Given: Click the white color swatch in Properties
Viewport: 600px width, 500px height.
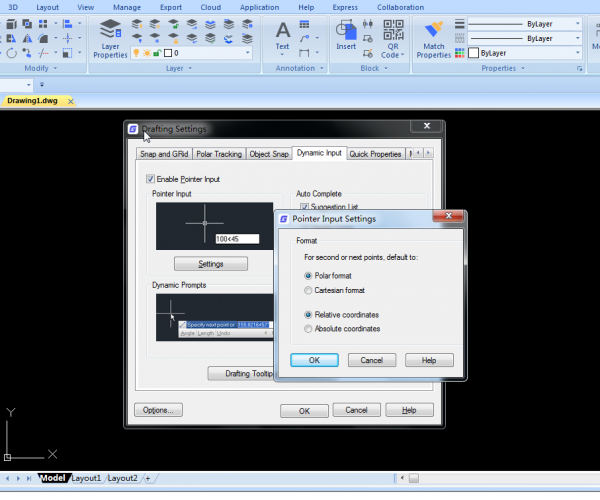Looking at the screenshot, I should point(473,53).
